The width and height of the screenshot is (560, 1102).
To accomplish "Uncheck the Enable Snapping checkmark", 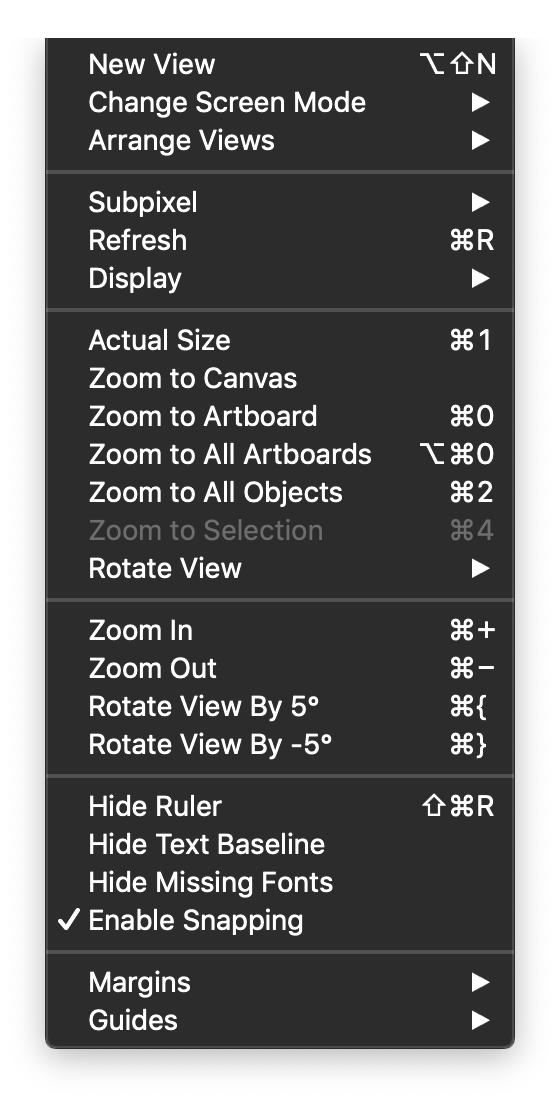I will point(280,920).
